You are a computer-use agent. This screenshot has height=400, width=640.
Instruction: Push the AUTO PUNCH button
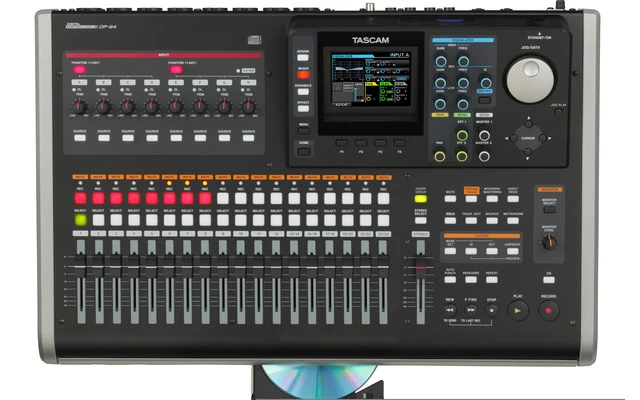pyautogui.click(x=450, y=280)
